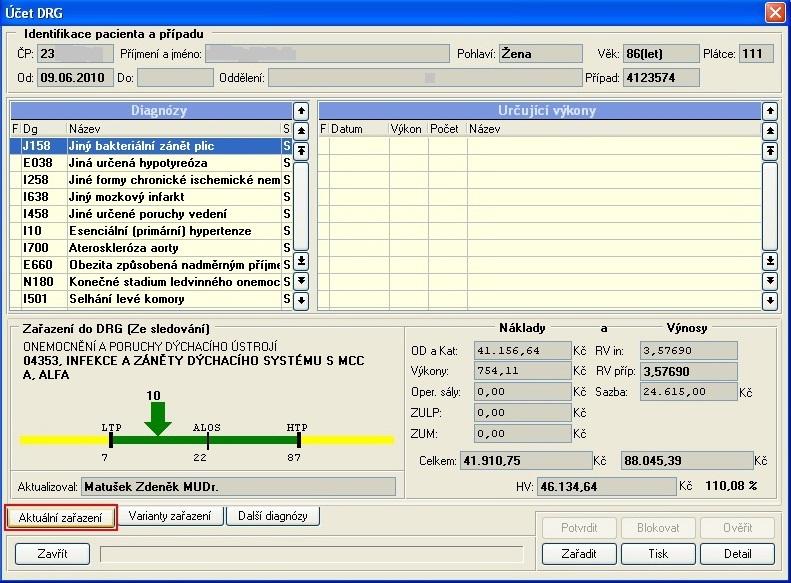791x583 pixels.
Task: Close the Účet DRG window
Action: (x=775, y=12)
